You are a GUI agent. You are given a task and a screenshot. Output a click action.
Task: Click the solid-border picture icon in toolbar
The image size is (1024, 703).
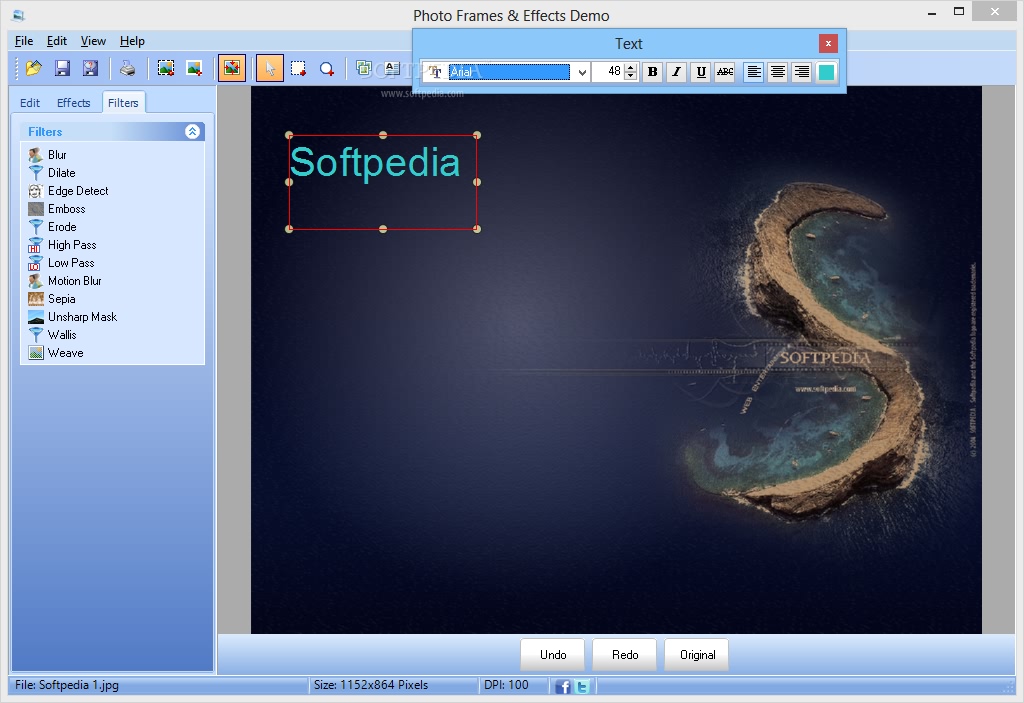tap(194, 68)
